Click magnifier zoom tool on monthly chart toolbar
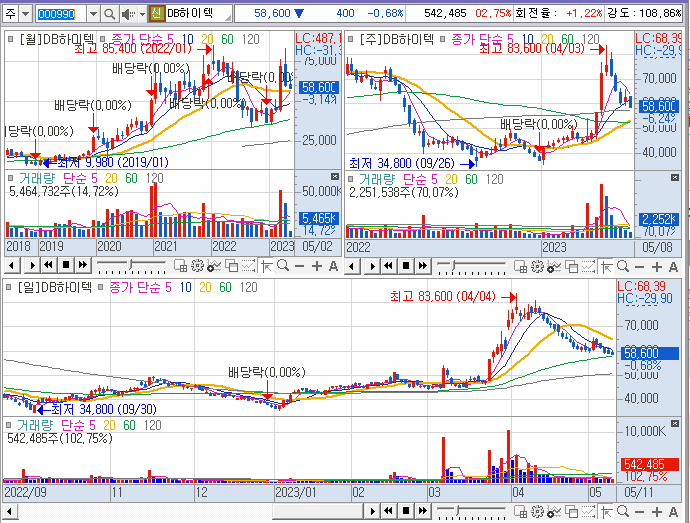 [283, 266]
